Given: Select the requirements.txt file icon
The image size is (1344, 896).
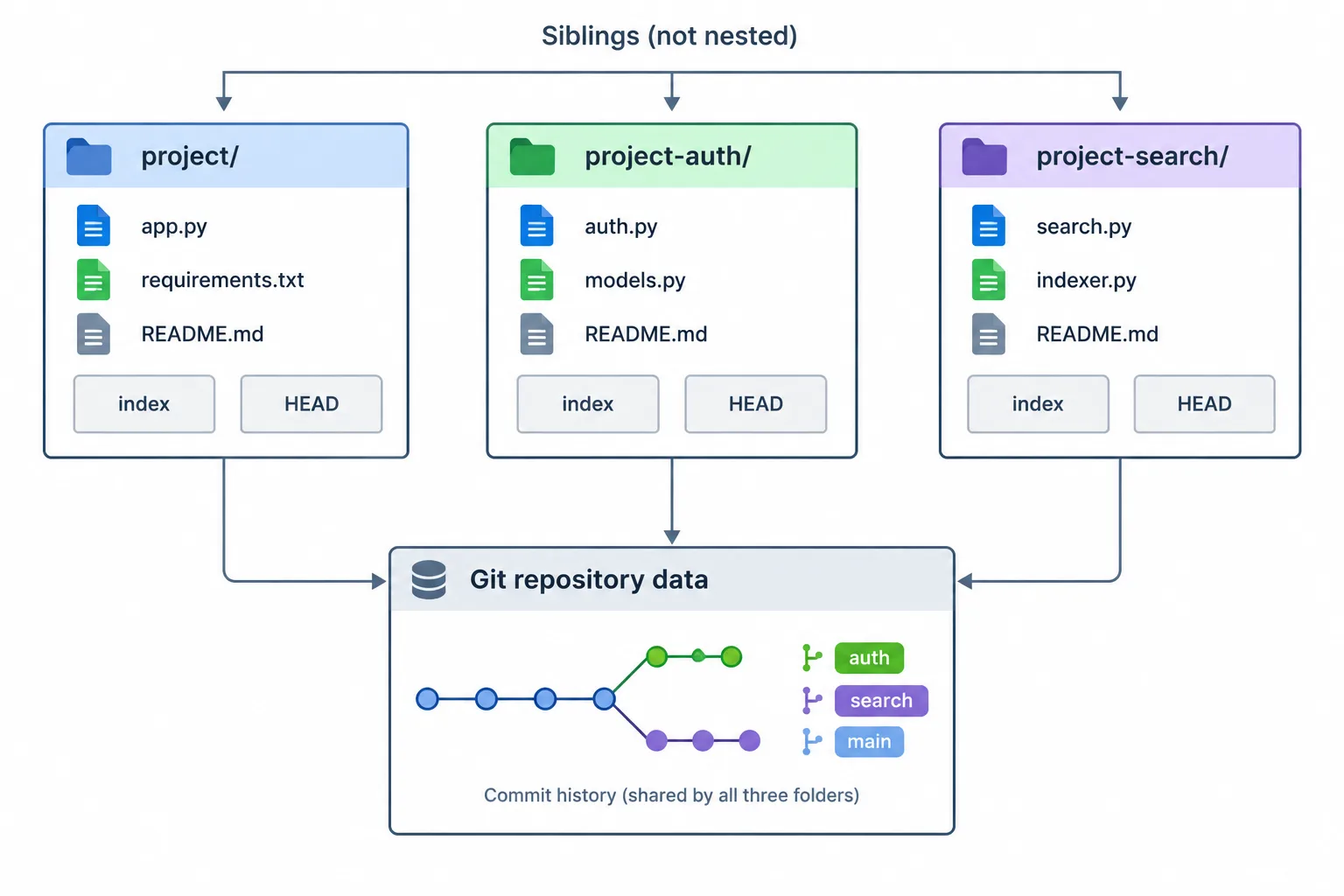Looking at the screenshot, I should pyautogui.click(x=94, y=280).
